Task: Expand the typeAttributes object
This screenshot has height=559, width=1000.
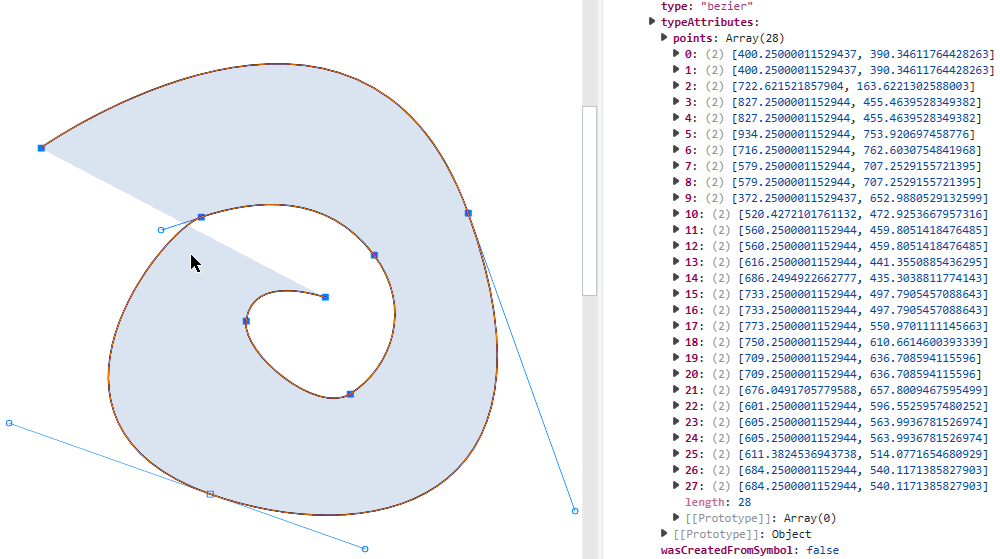Action: point(652,22)
